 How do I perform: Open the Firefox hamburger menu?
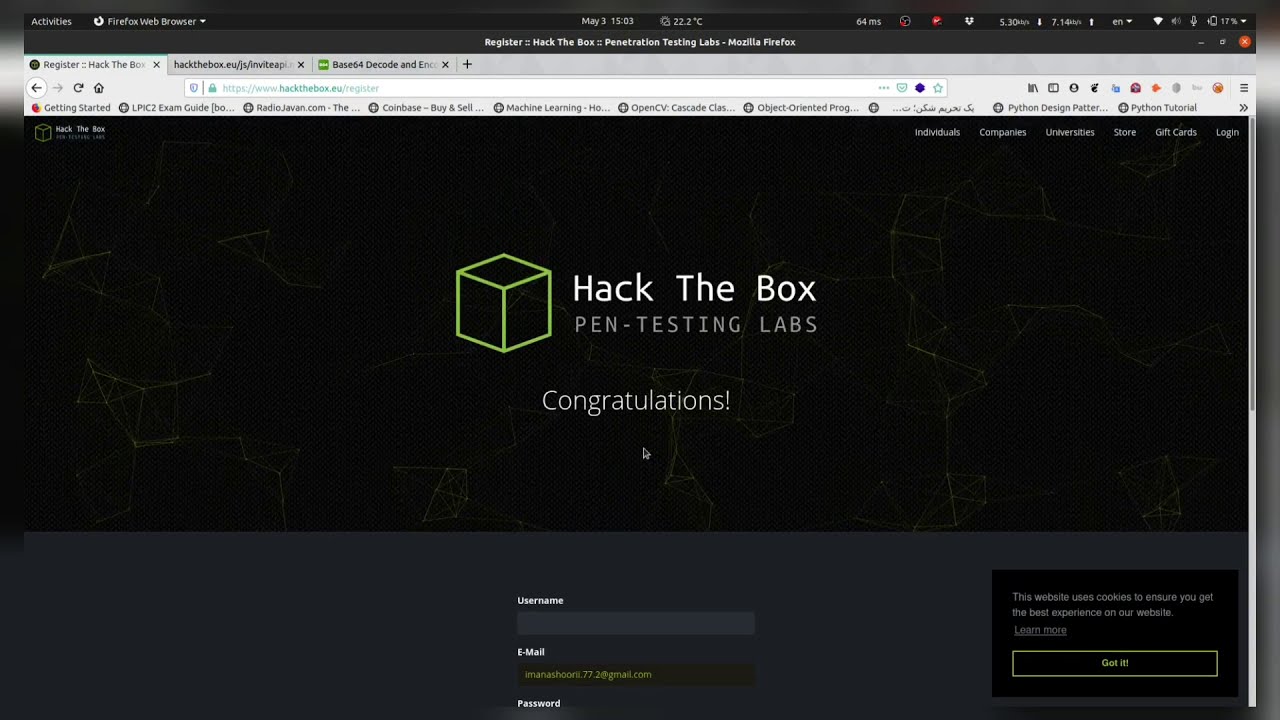[1244, 88]
